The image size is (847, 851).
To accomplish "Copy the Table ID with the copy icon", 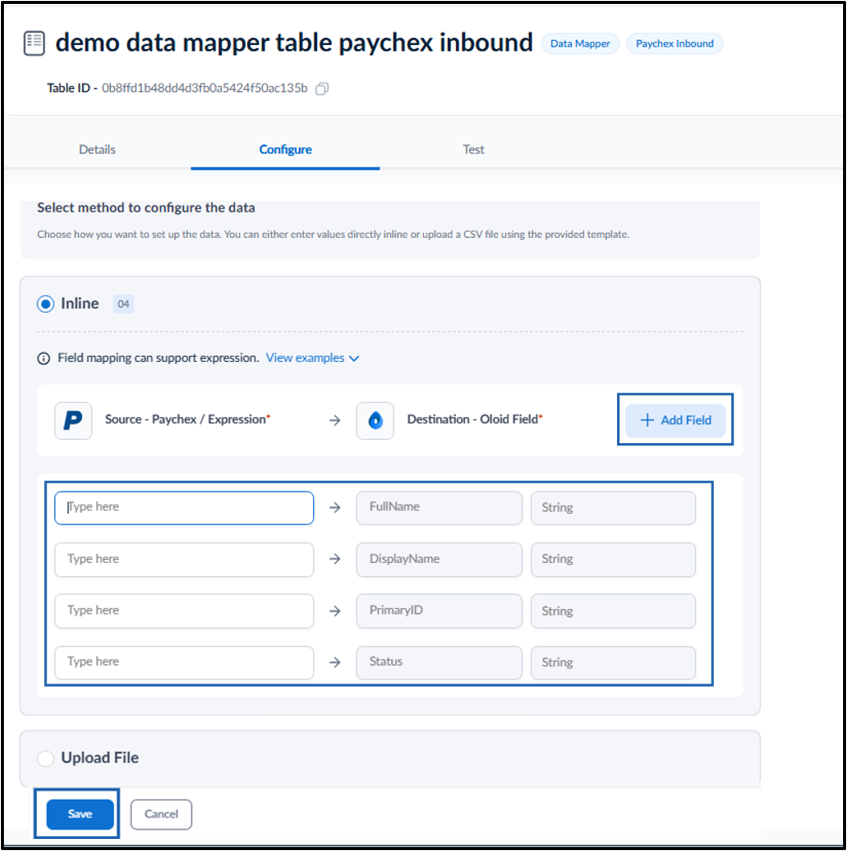I will tap(322, 88).
